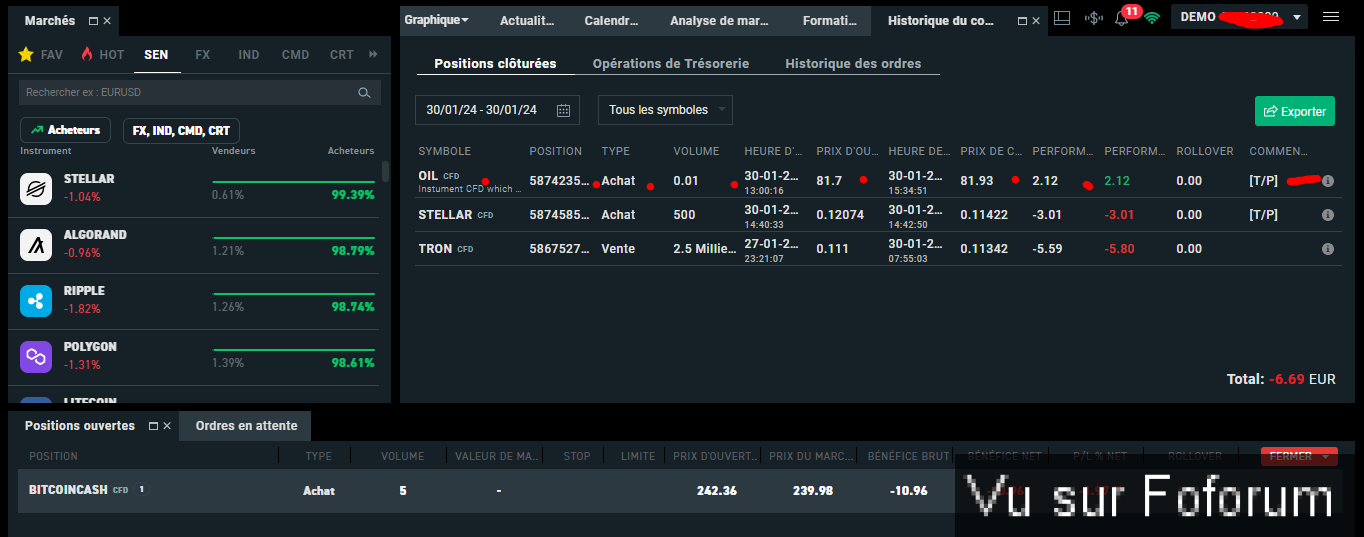Viewport: 1364px width, 537px height.
Task: Toggle the Acheteurs sentiment filter
Action: pos(65,130)
